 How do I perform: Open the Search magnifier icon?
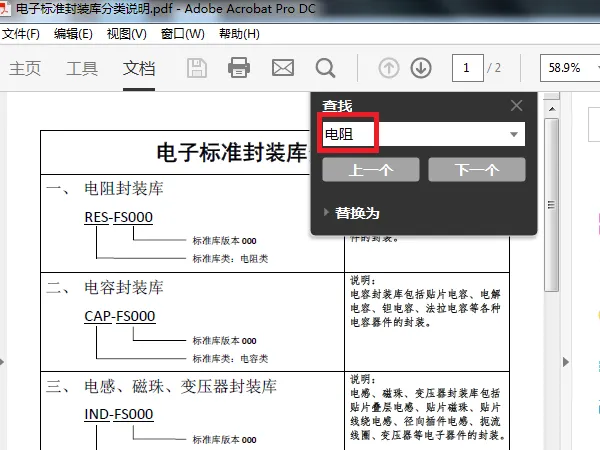point(325,68)
